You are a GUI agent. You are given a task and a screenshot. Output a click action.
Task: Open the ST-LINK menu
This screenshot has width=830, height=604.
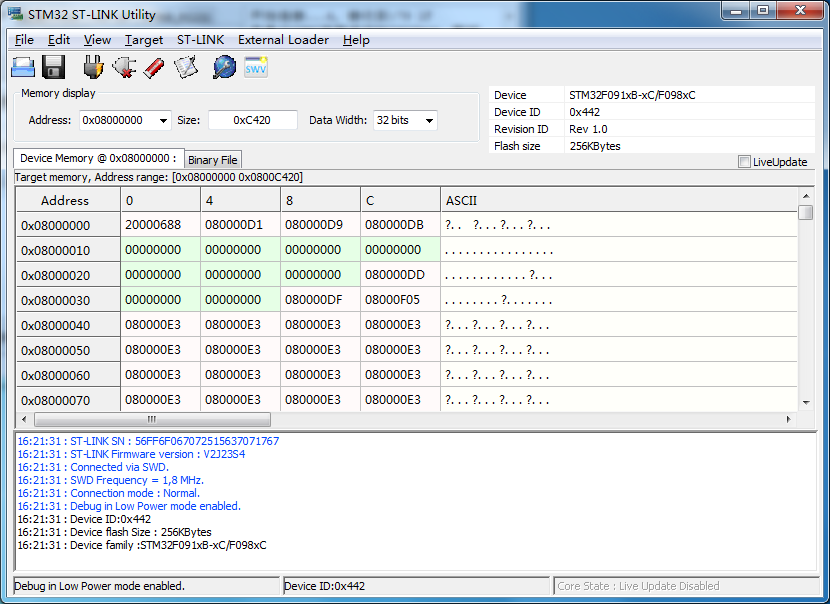click(201, 40)
